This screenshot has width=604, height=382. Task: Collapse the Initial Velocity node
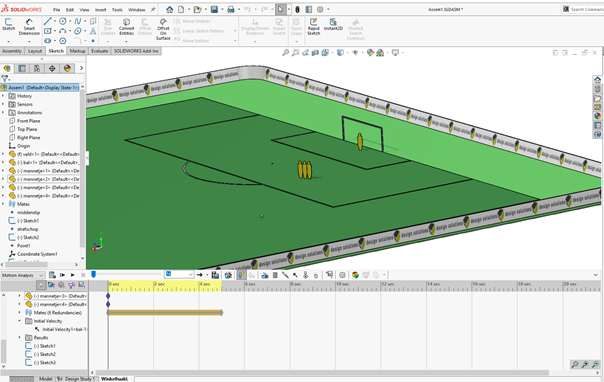pyautogui.click(x=20, y=321)
